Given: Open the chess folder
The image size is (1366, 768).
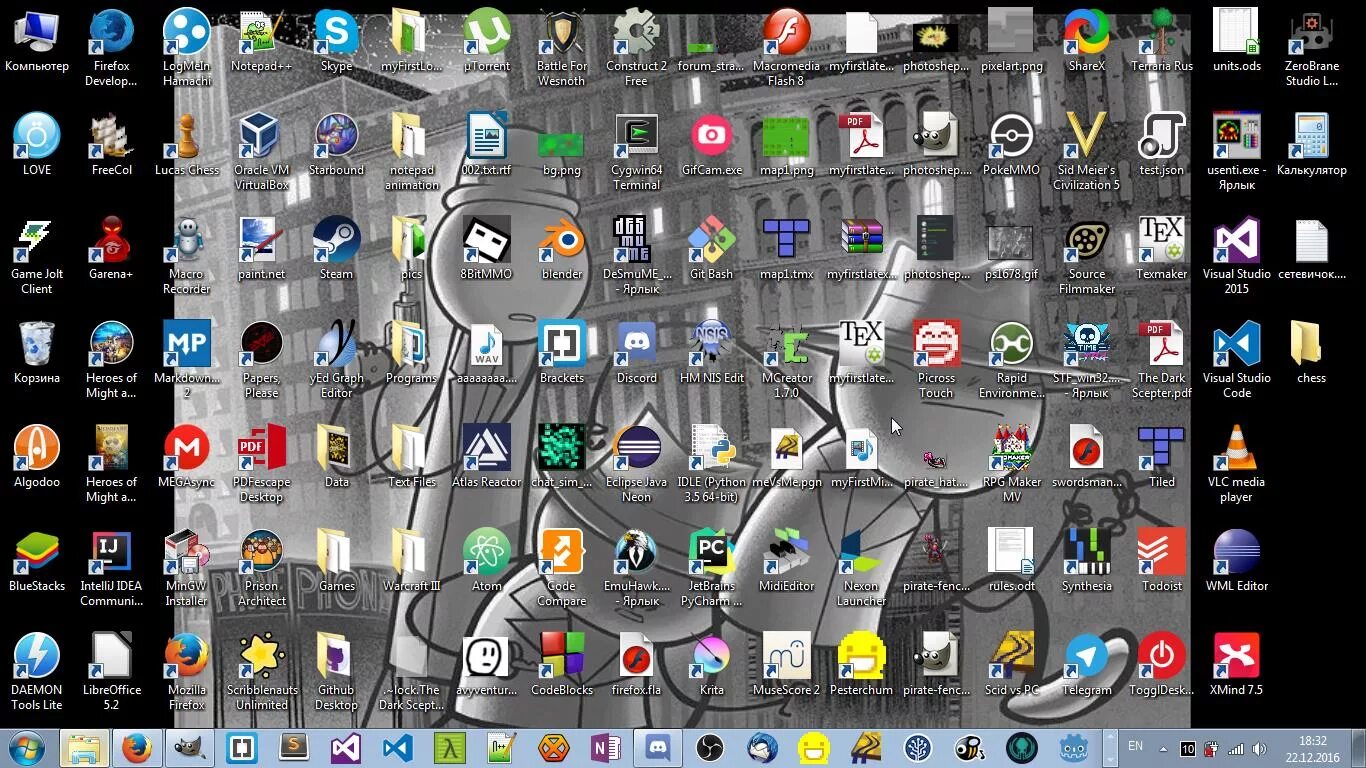Looking at the screenshot, I should pyautogui.click(x=1312, y=354).
